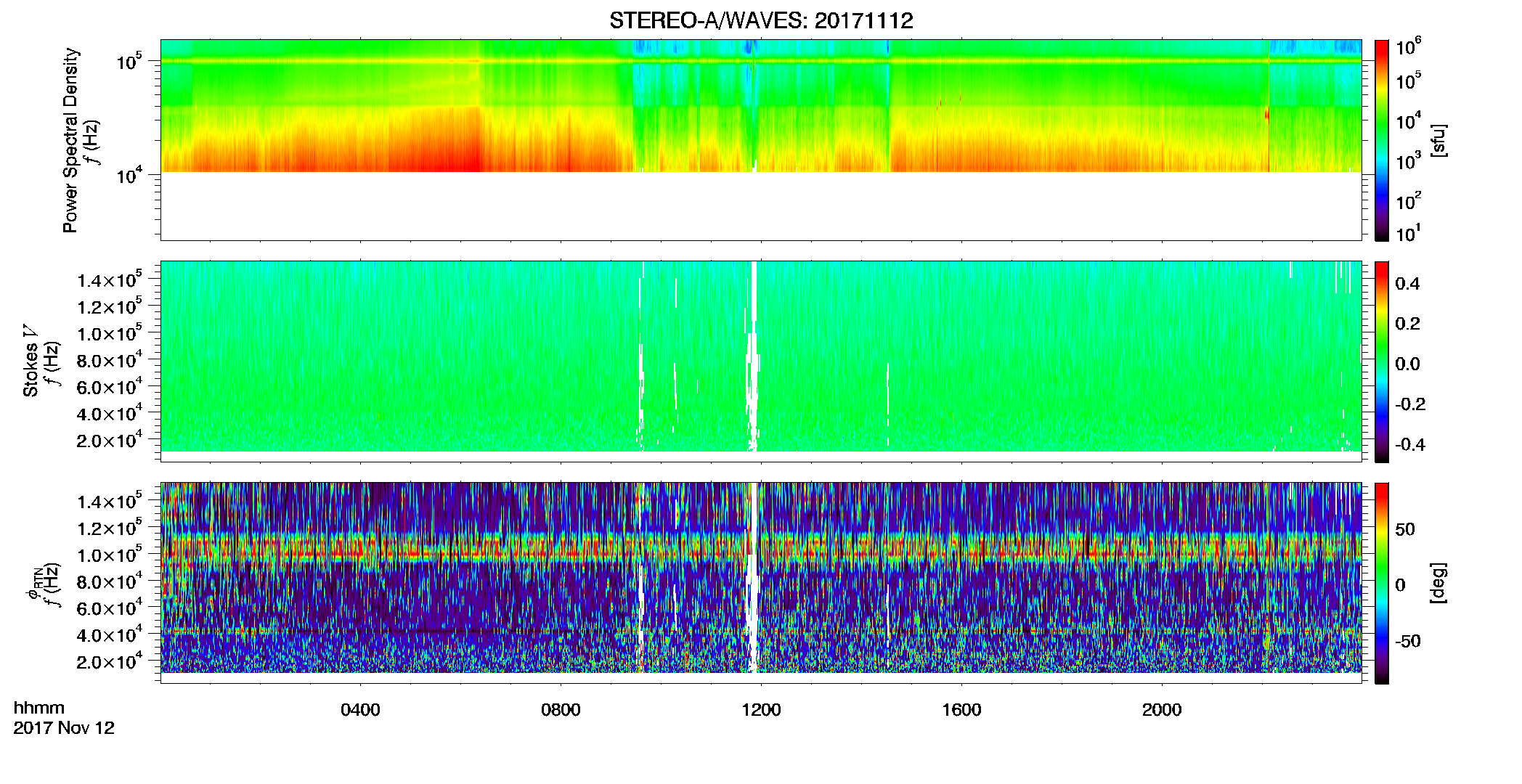The width and height of the screenshot is (1522, 784).
Task: Click the 4.0×10^4 tick of φRTN panel
Action: coord(110,634)
